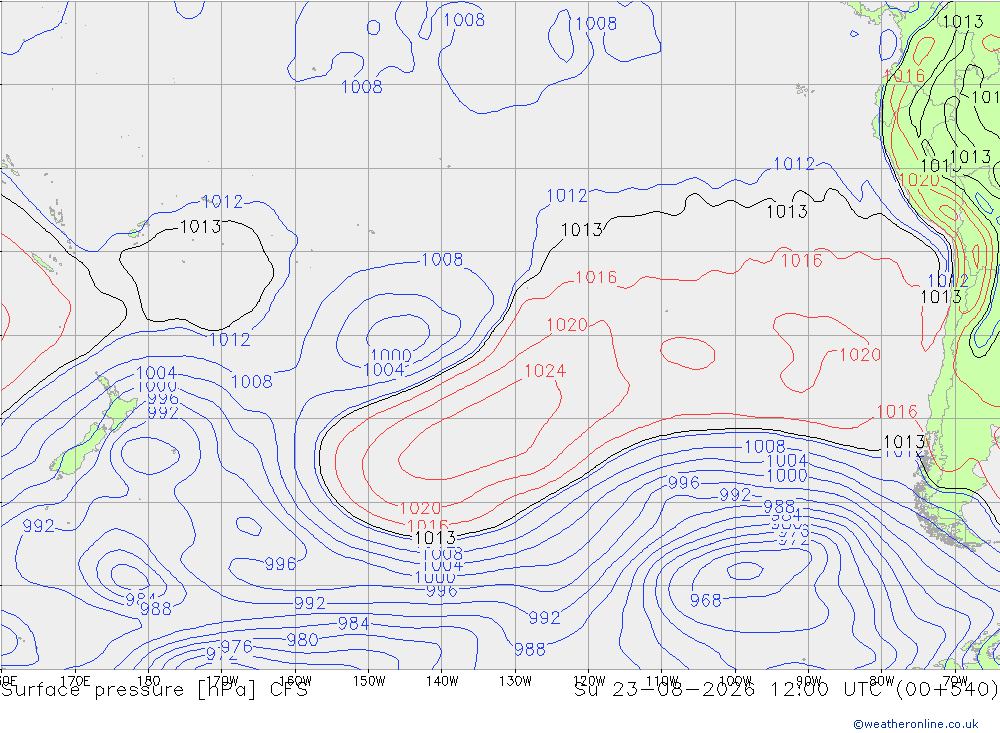
Task: Click the 110W longitude label
Action: click(x=662, y=681)
